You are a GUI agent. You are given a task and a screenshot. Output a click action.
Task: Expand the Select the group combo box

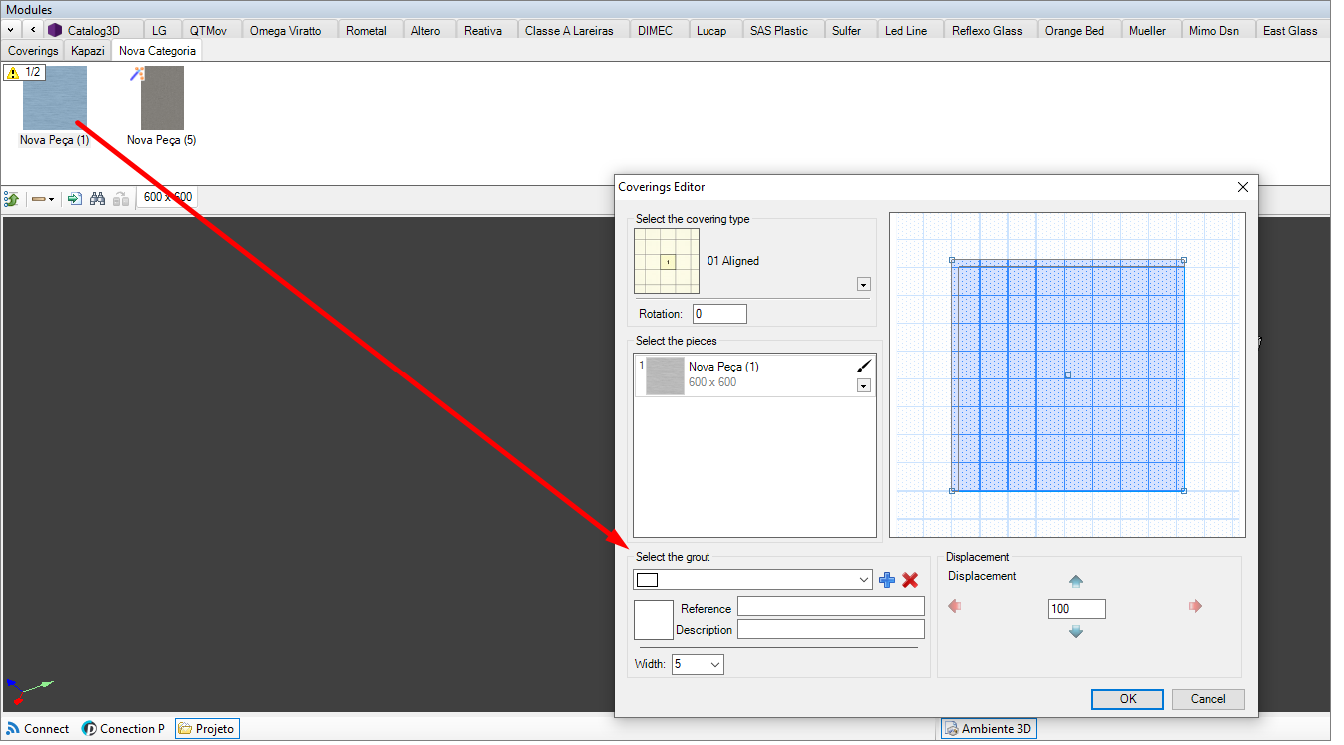[864, 580]
